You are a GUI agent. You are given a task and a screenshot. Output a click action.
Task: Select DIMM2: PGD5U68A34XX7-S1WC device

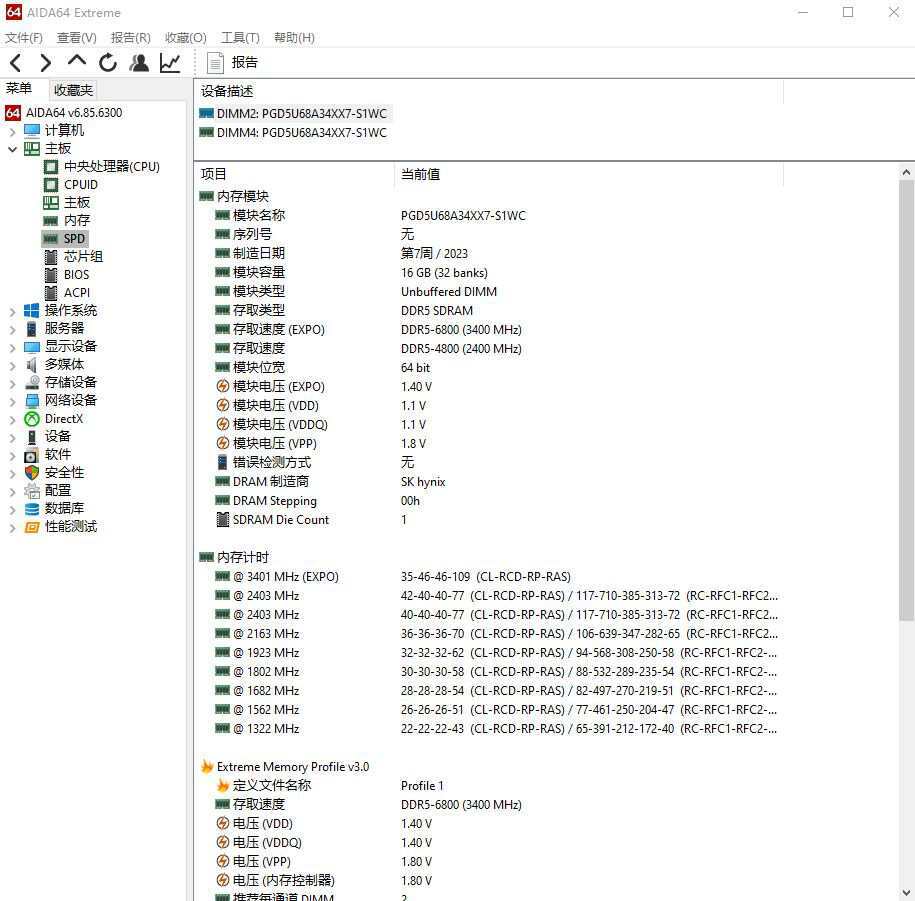click(x=294, y=114)
